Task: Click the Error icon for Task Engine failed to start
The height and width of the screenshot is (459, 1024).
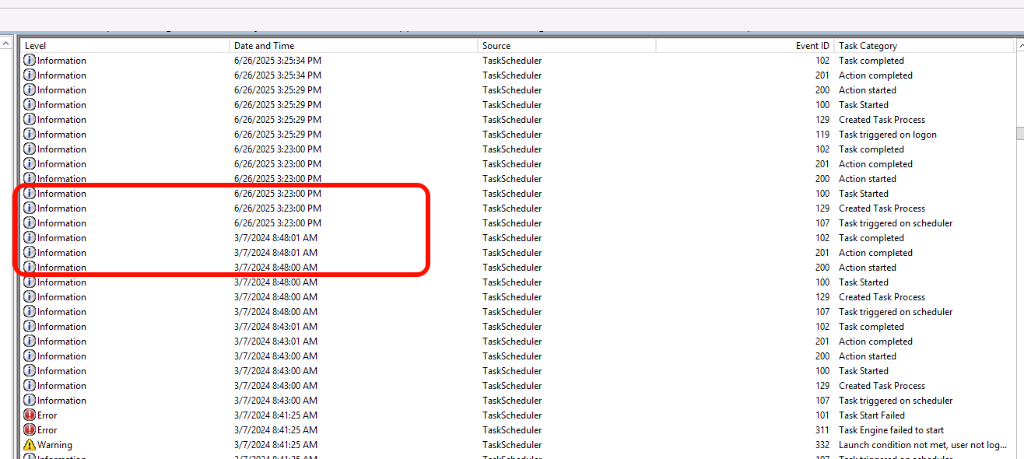Action: coord(29,430)
